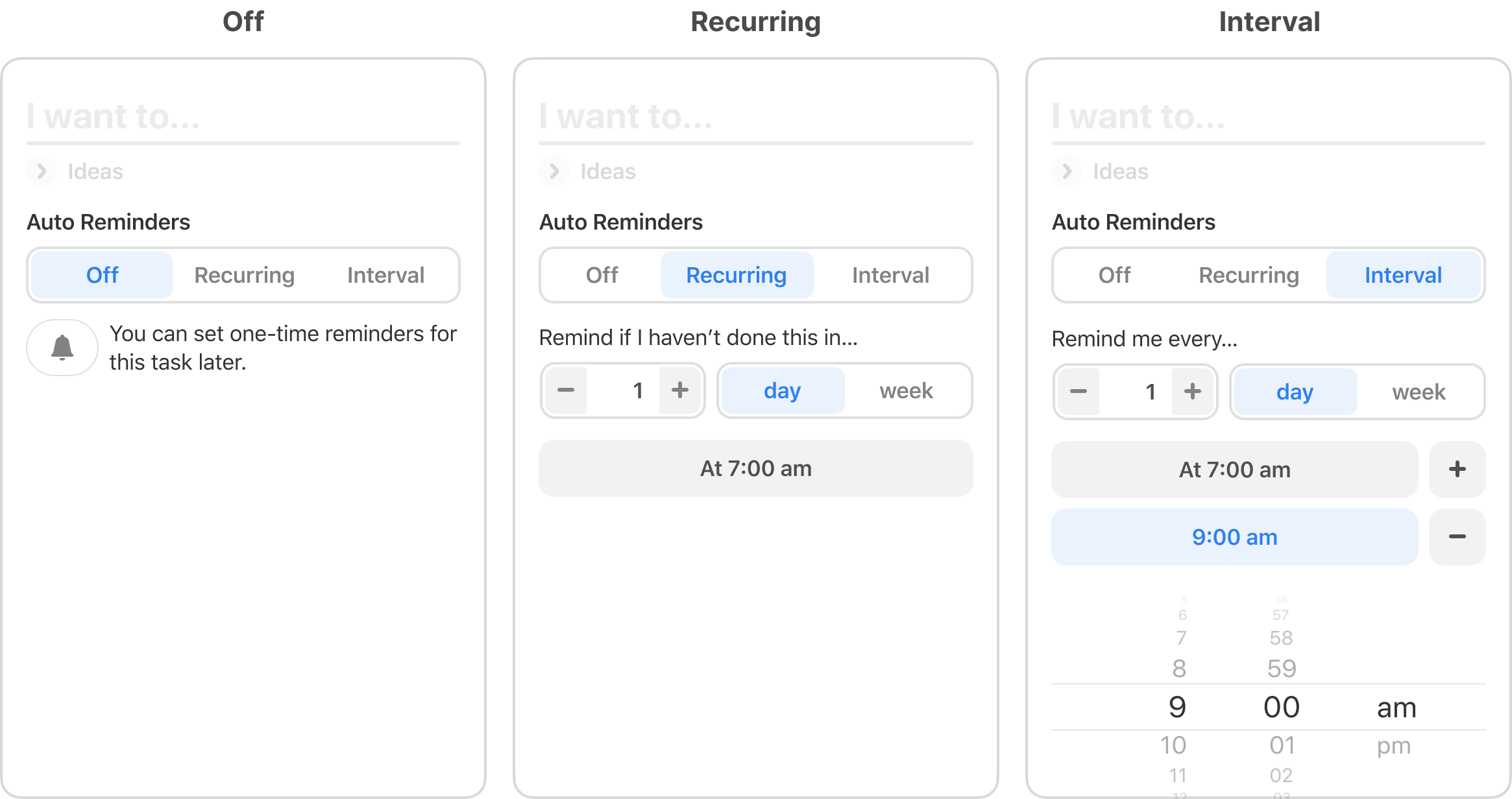
Task: Remove the 9:00 am time with minus button
Action: coord(1457,537)
